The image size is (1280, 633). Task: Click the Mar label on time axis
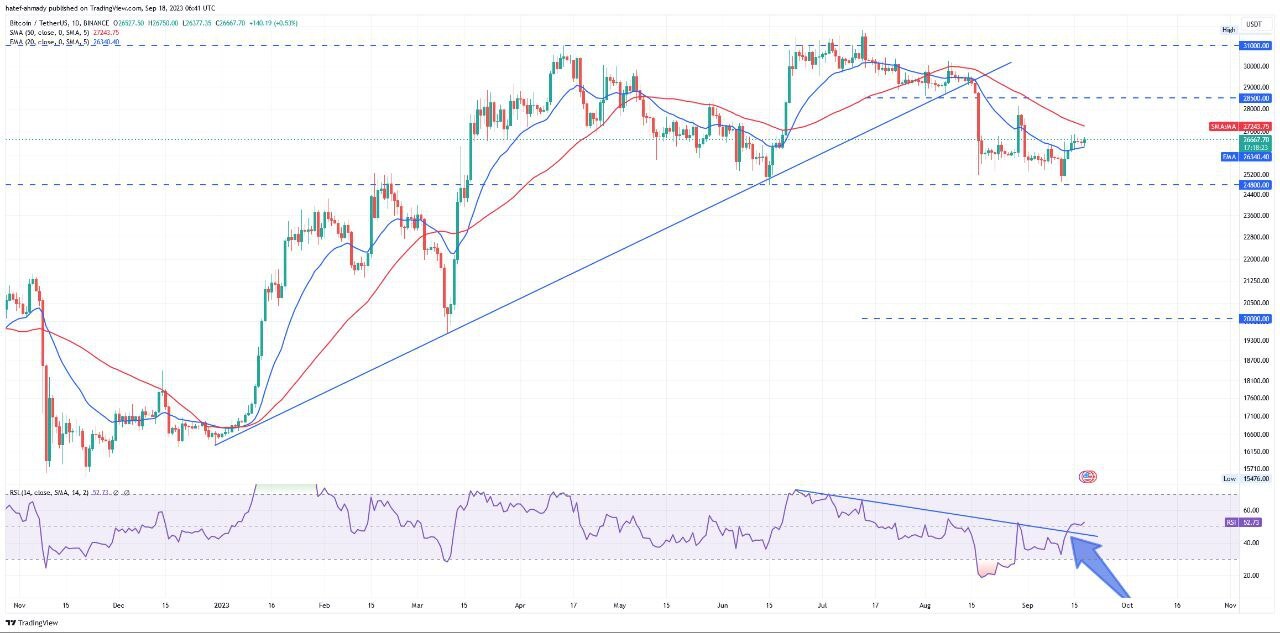pos(417,606)
